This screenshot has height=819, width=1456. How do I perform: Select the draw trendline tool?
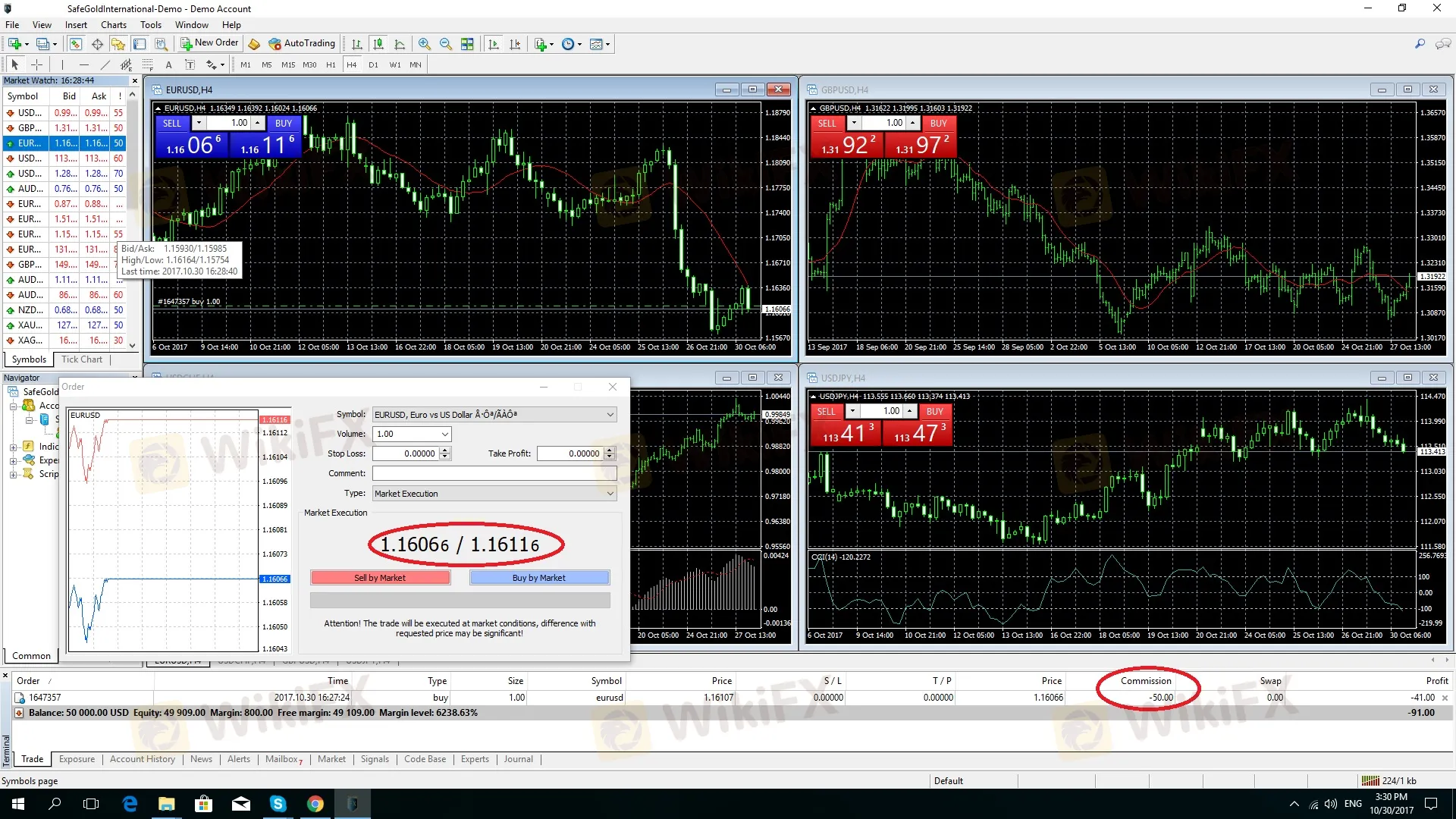105,64
